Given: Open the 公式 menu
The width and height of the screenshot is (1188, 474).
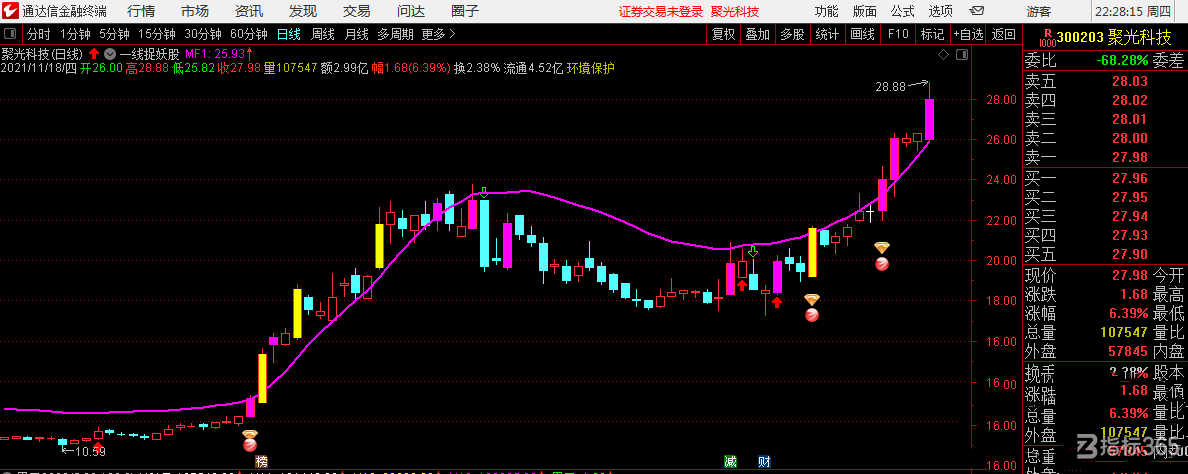Looking at the screenshot, I should pyautogui.click(x=902, y=11).
